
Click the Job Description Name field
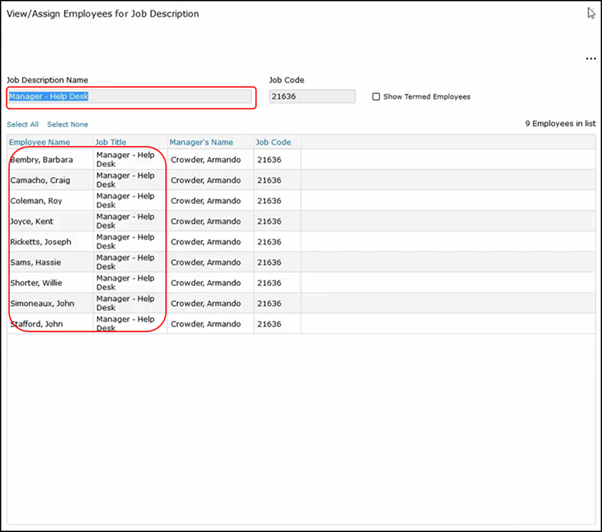(130, 97)
